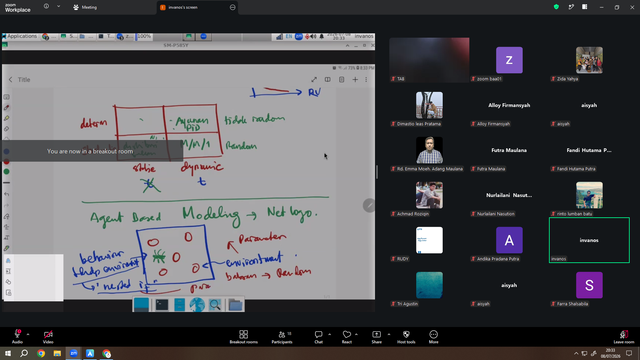Click highlighted invanos speaker tile
The width and height of the screenshot is (640, 360).
tap(589, 240)
